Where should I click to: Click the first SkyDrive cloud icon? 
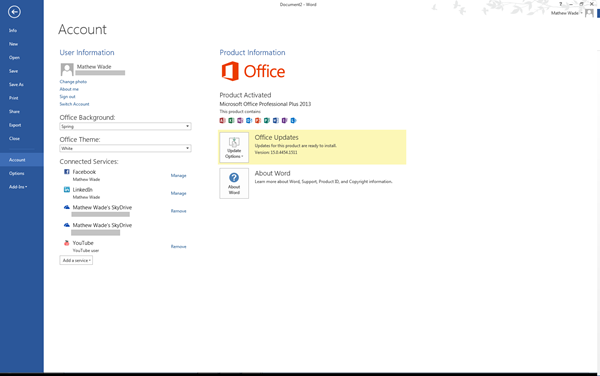67,207
